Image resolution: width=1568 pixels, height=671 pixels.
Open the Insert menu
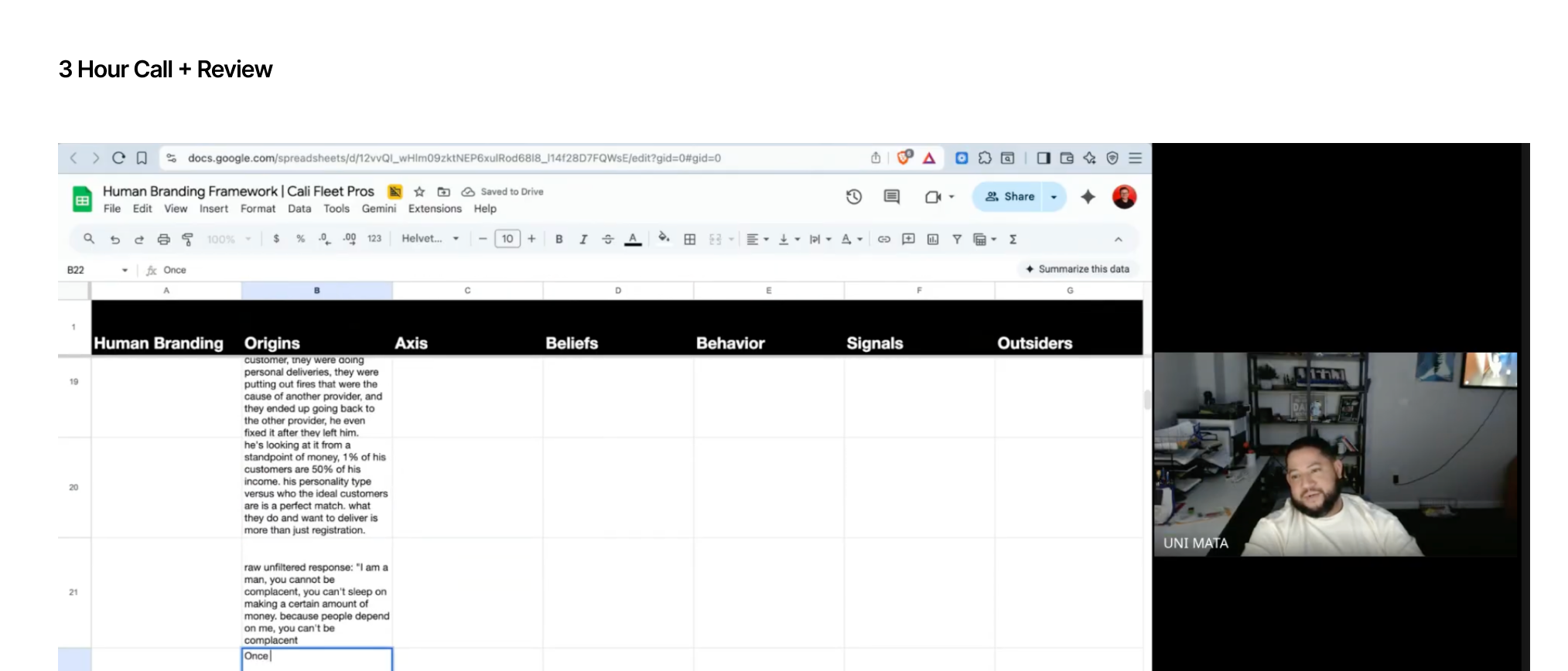click(214, 209)
